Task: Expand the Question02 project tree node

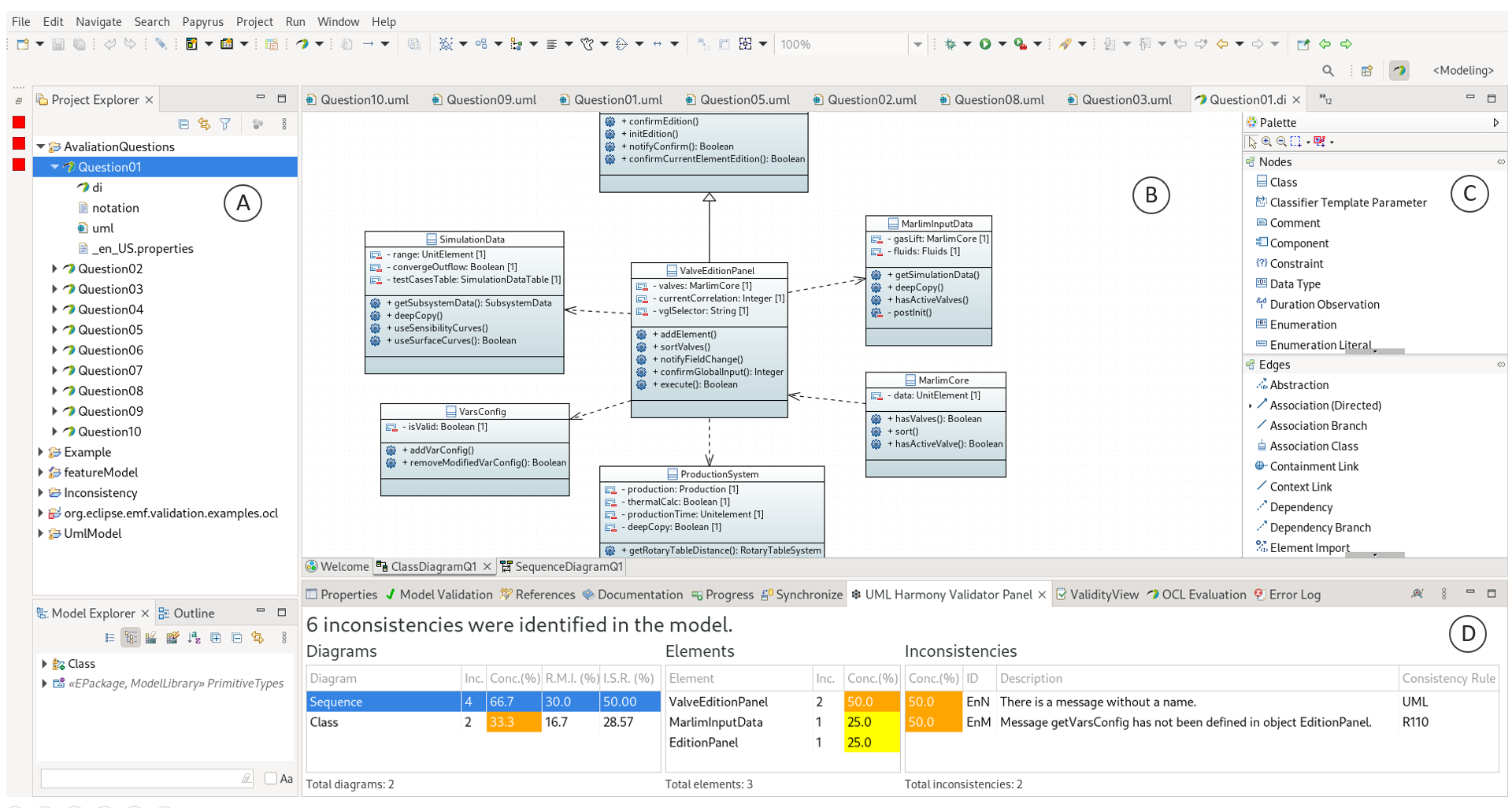Action: click(54, 269)
